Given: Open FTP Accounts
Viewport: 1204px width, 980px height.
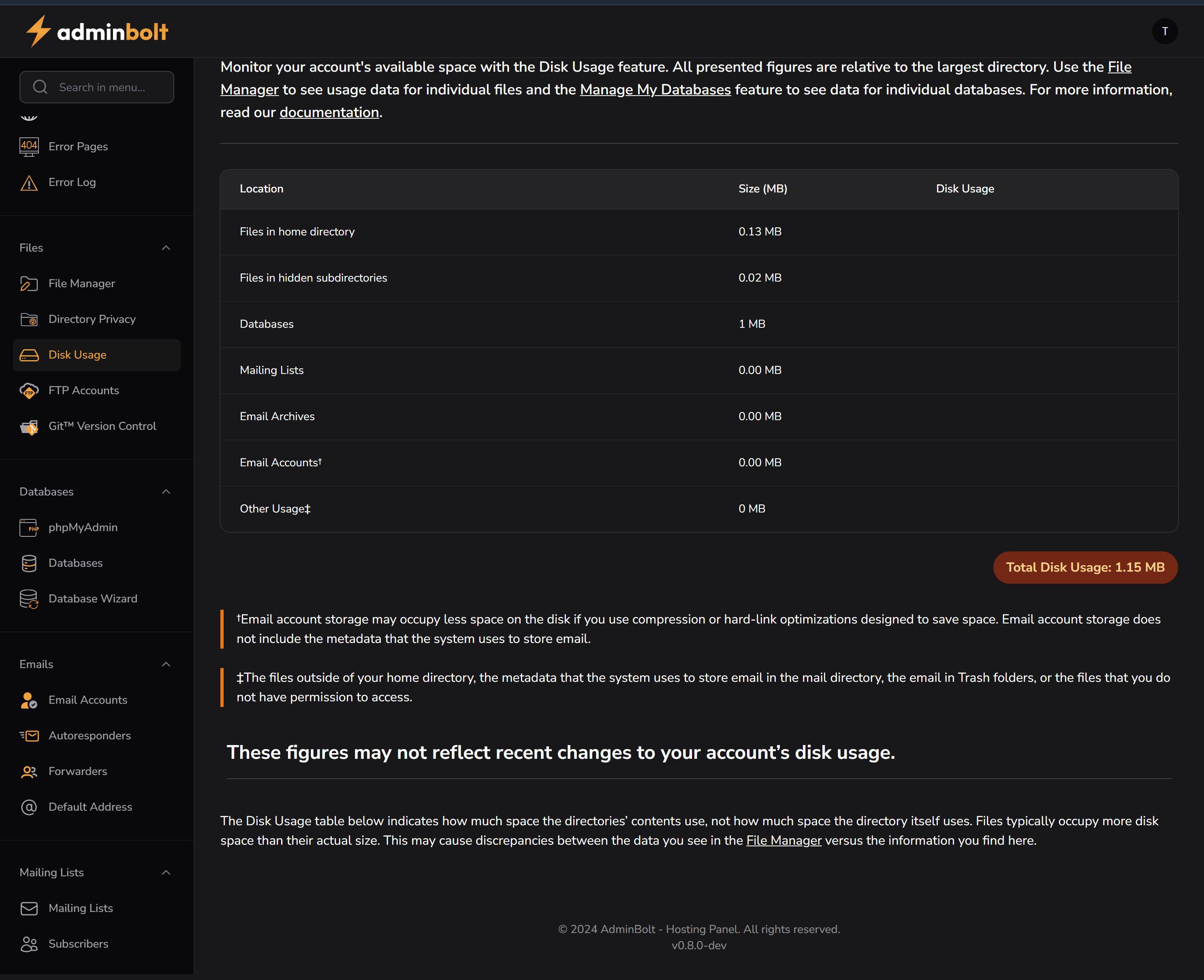Looking at the screenshot, I should coord(83,390).
